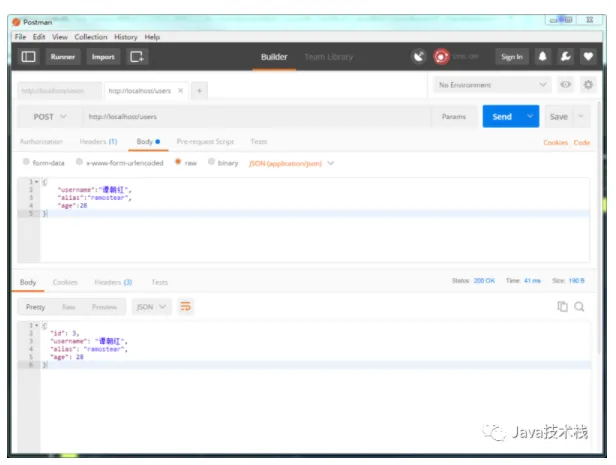Collapse request body line 1 fold arrow
616x465 pixels.
[x=37, y=182]
